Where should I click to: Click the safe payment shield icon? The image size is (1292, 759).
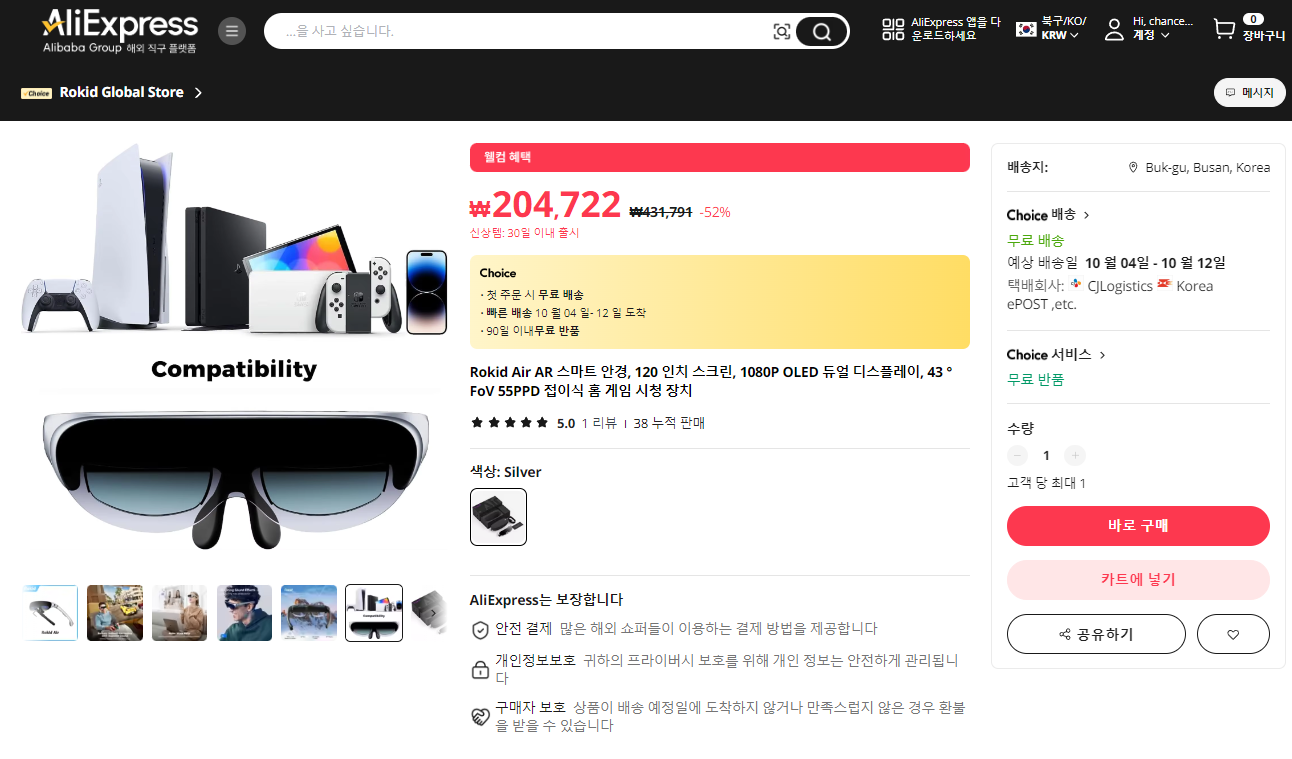tap(480, 630)
